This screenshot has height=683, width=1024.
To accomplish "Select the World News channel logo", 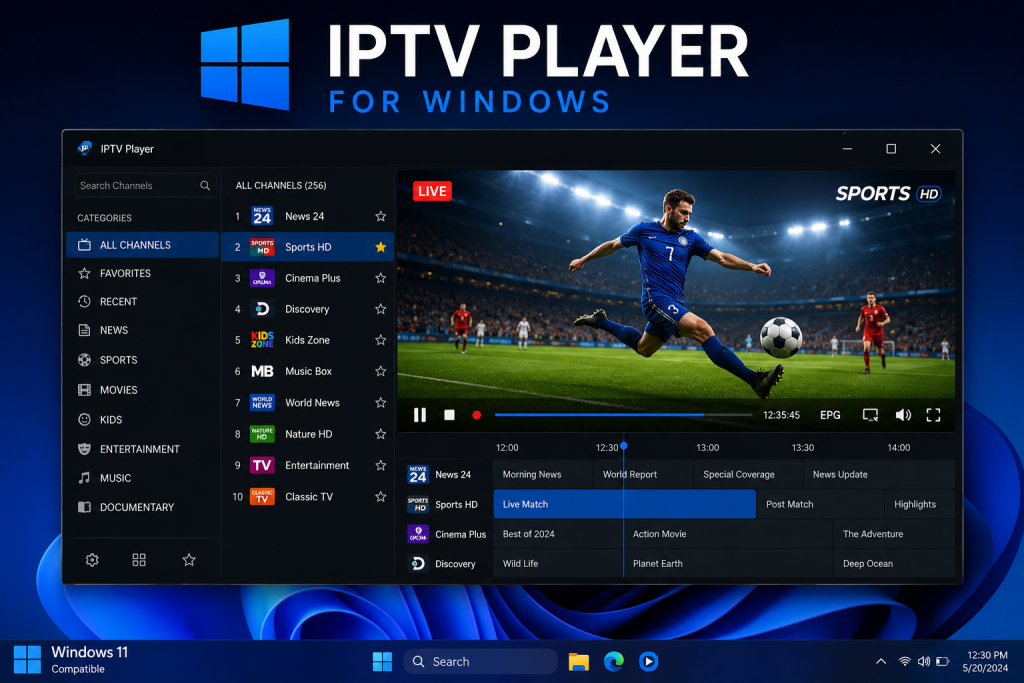I will (x=262, y=402).
